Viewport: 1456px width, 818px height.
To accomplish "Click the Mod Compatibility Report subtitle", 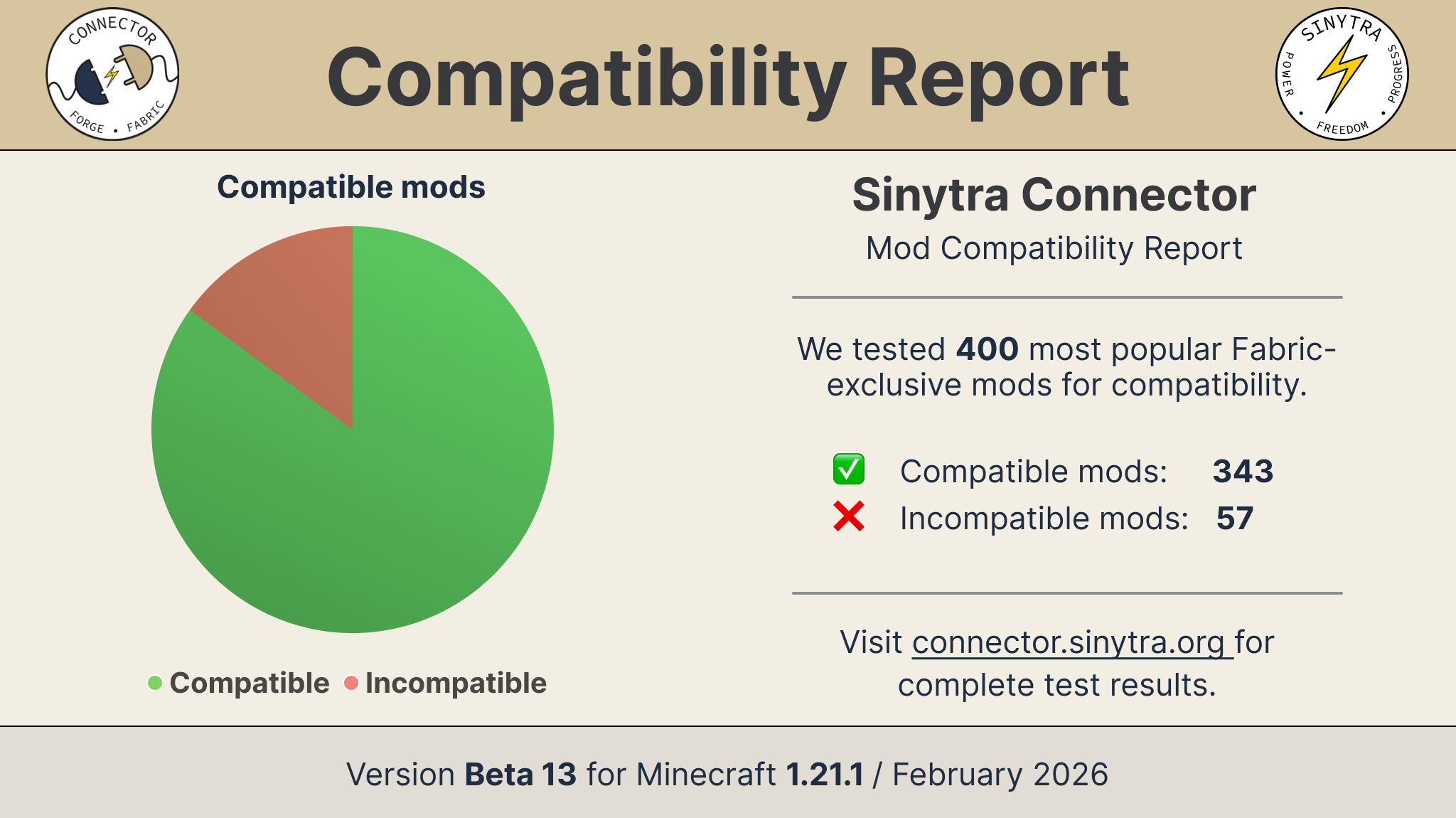I will click(1054, 248).
